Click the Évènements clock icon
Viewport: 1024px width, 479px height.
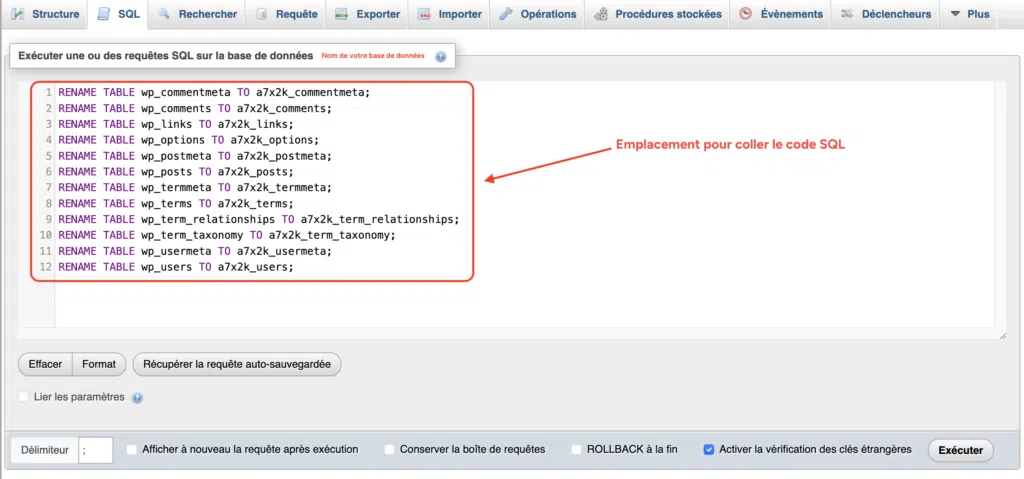tap(746, 14)
